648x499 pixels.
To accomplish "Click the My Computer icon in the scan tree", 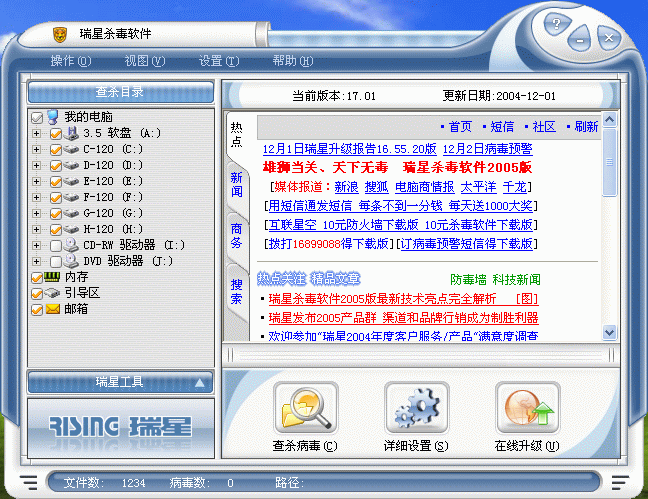I will (x=53, y=117).
